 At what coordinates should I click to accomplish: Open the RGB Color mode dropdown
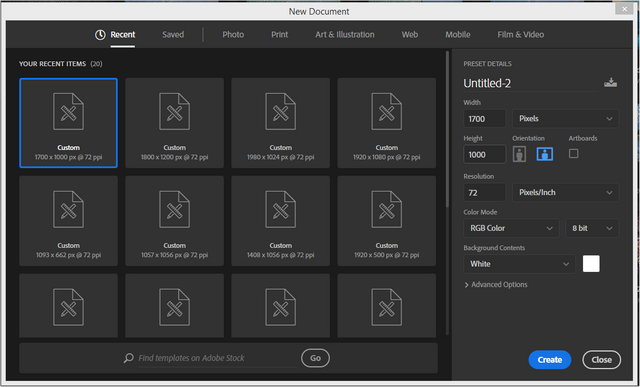point(511,228)
